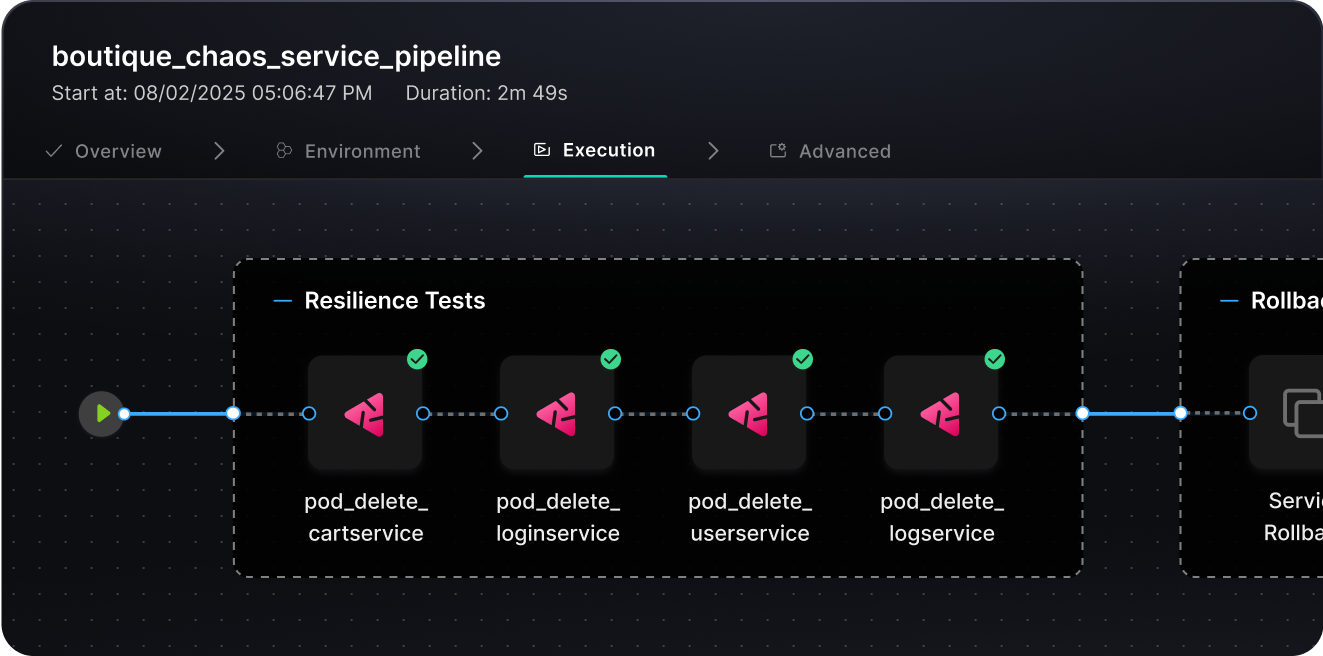Click the connector on the start play node
This screenshot has width=1323, height=656.
124,413
